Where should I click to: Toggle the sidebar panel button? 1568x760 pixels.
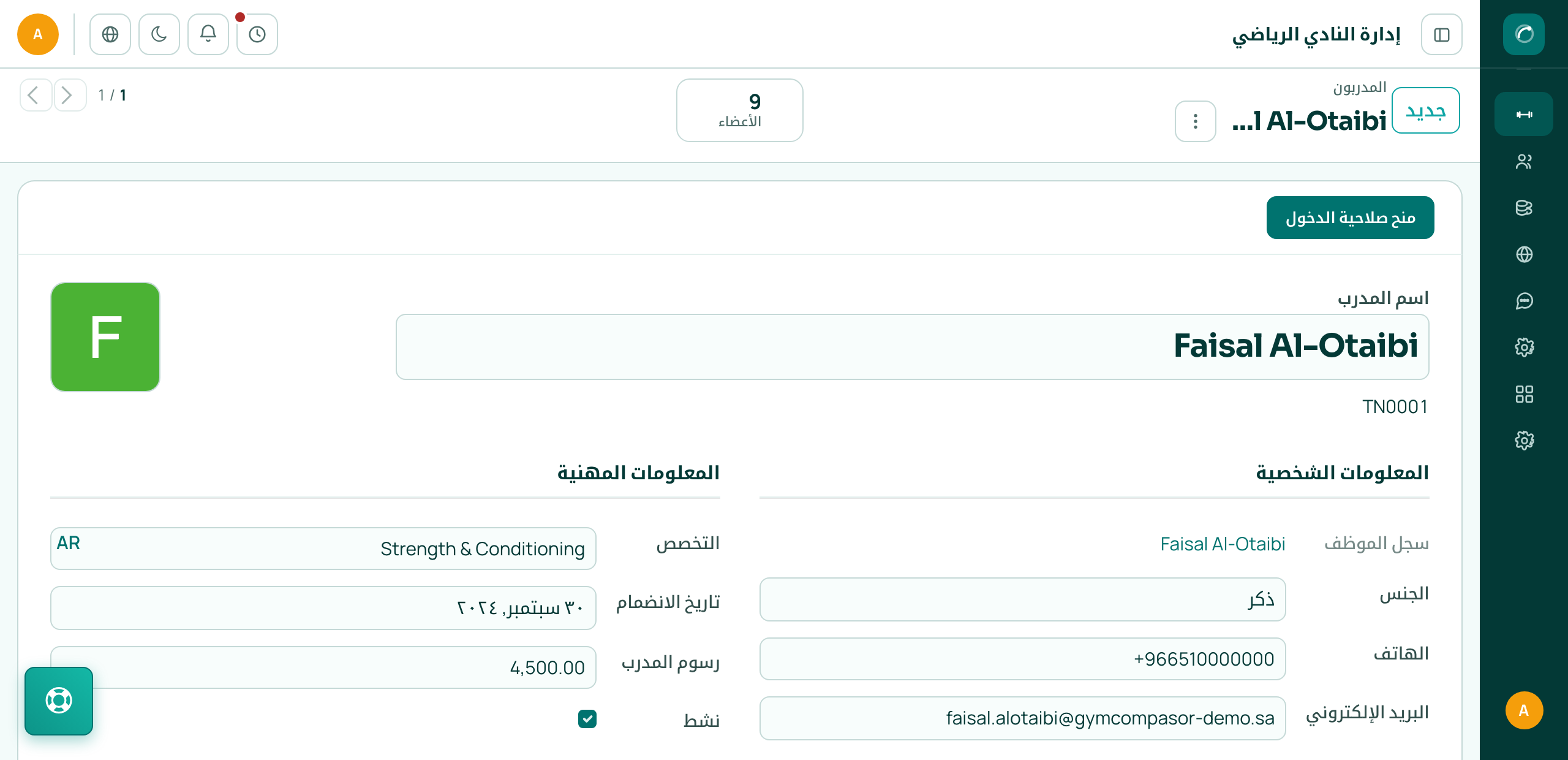click(1441, 34)
